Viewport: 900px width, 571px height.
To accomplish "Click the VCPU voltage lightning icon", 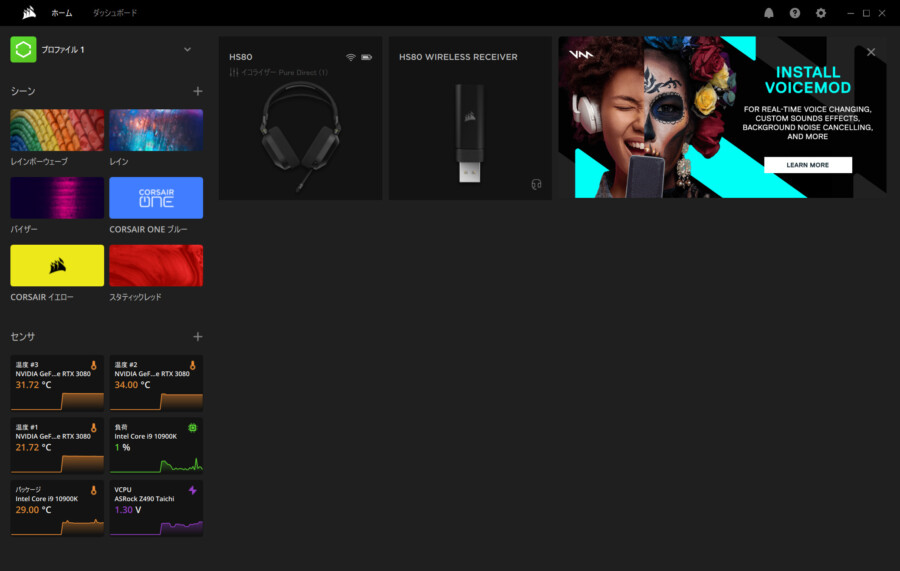I will click(193, 490).
